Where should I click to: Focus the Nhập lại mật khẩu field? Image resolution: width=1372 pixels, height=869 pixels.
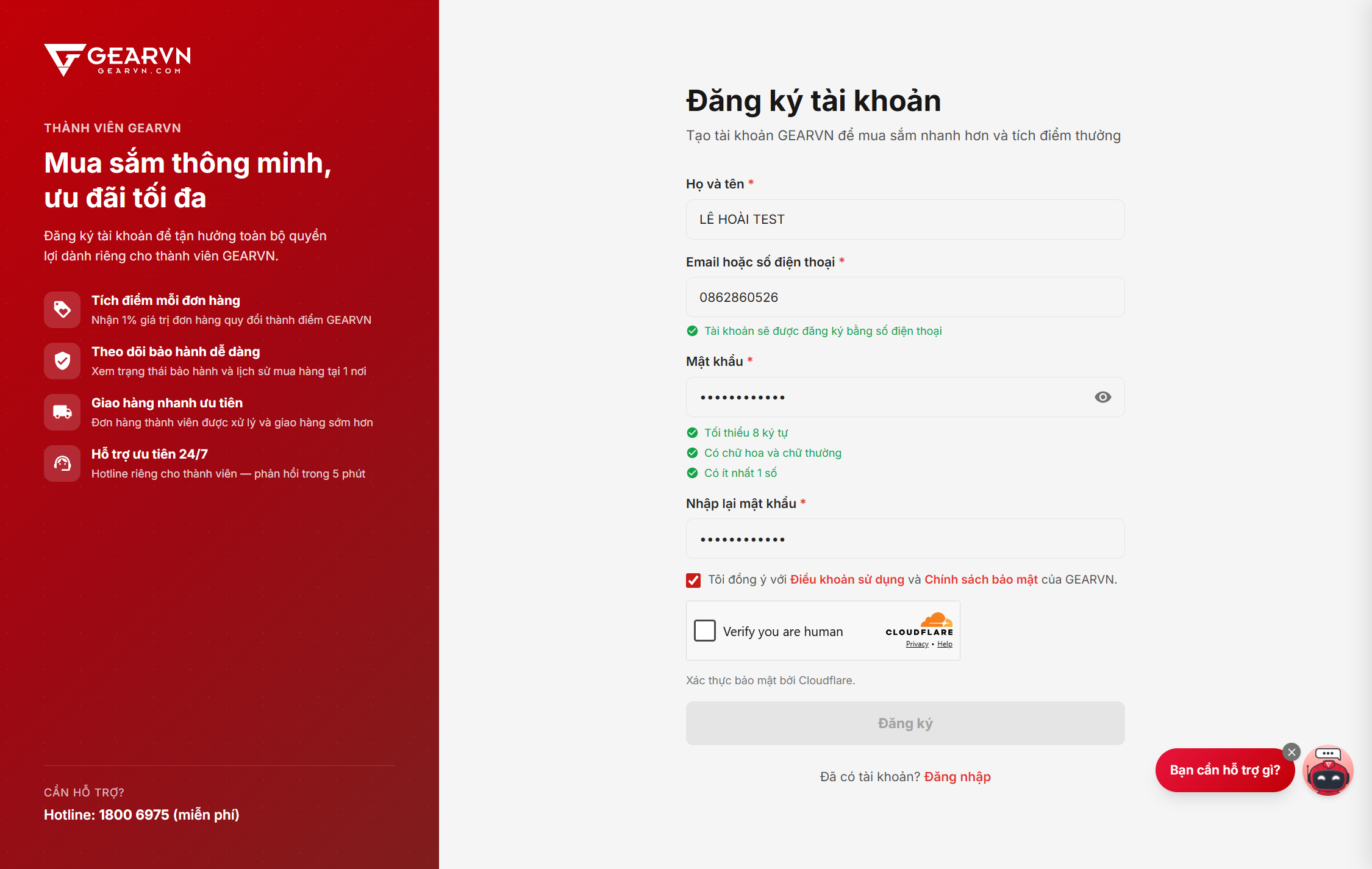tap(906, 538)
